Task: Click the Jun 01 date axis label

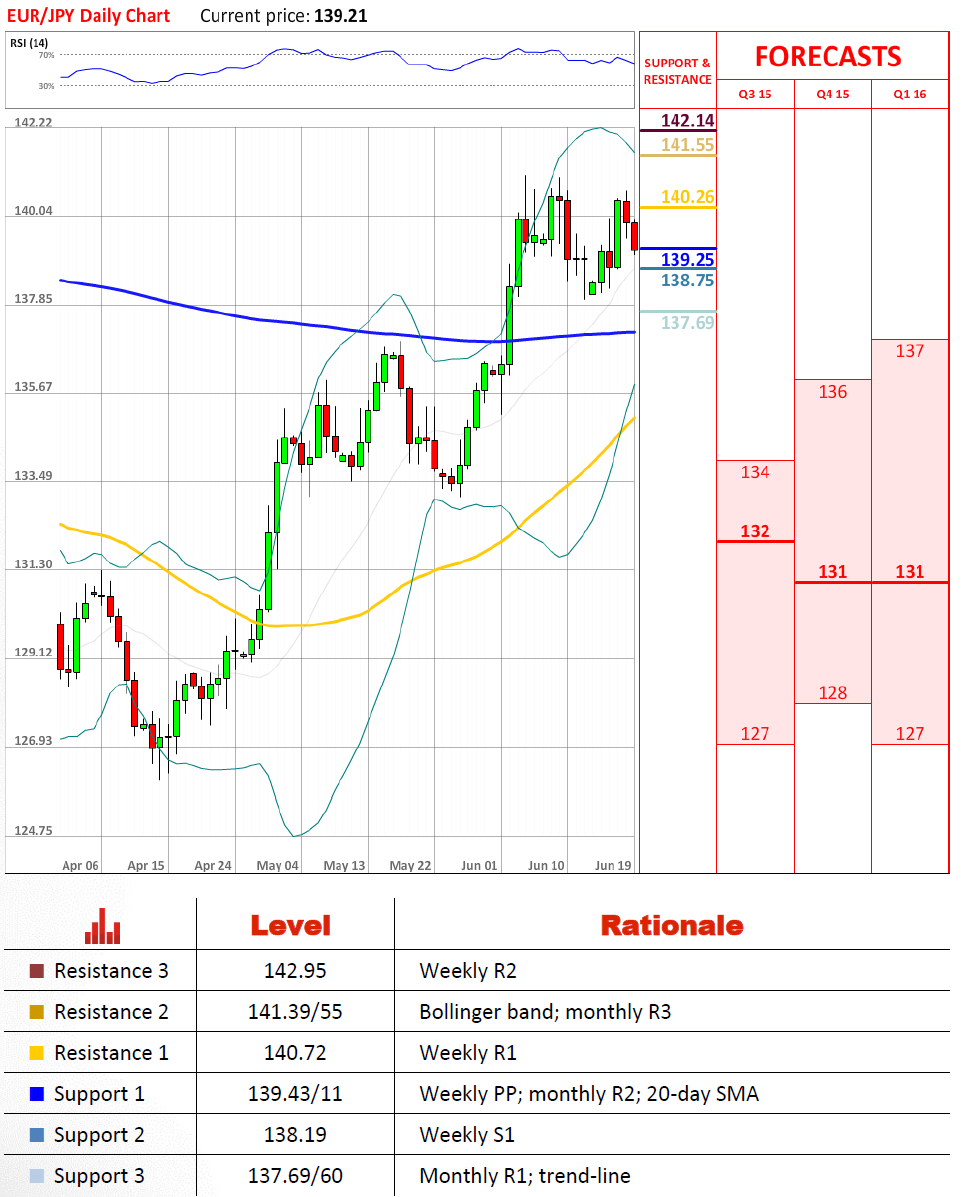Action: pyautogui.click(x=479, y=866)
